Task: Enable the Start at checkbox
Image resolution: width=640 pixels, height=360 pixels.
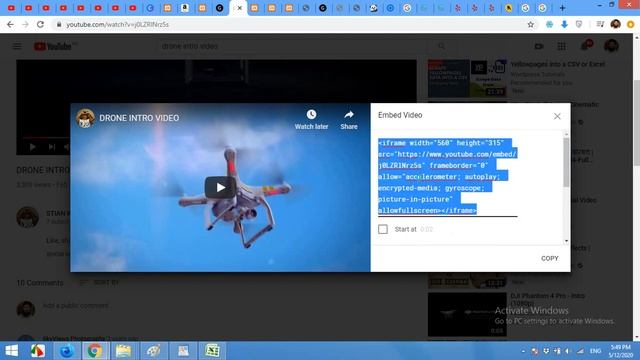Action: (383, 229)
